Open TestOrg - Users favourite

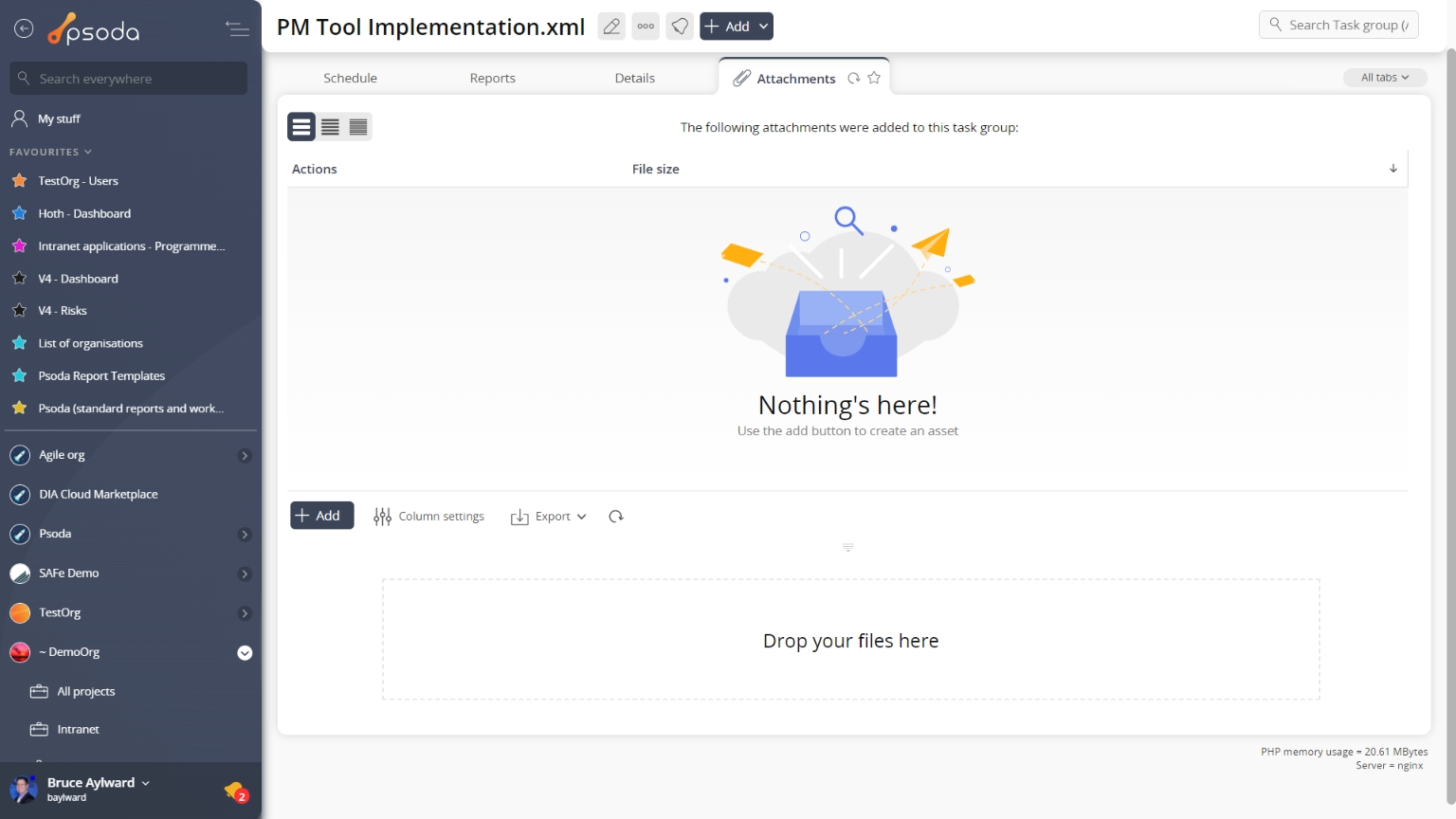tap(78, 181)
